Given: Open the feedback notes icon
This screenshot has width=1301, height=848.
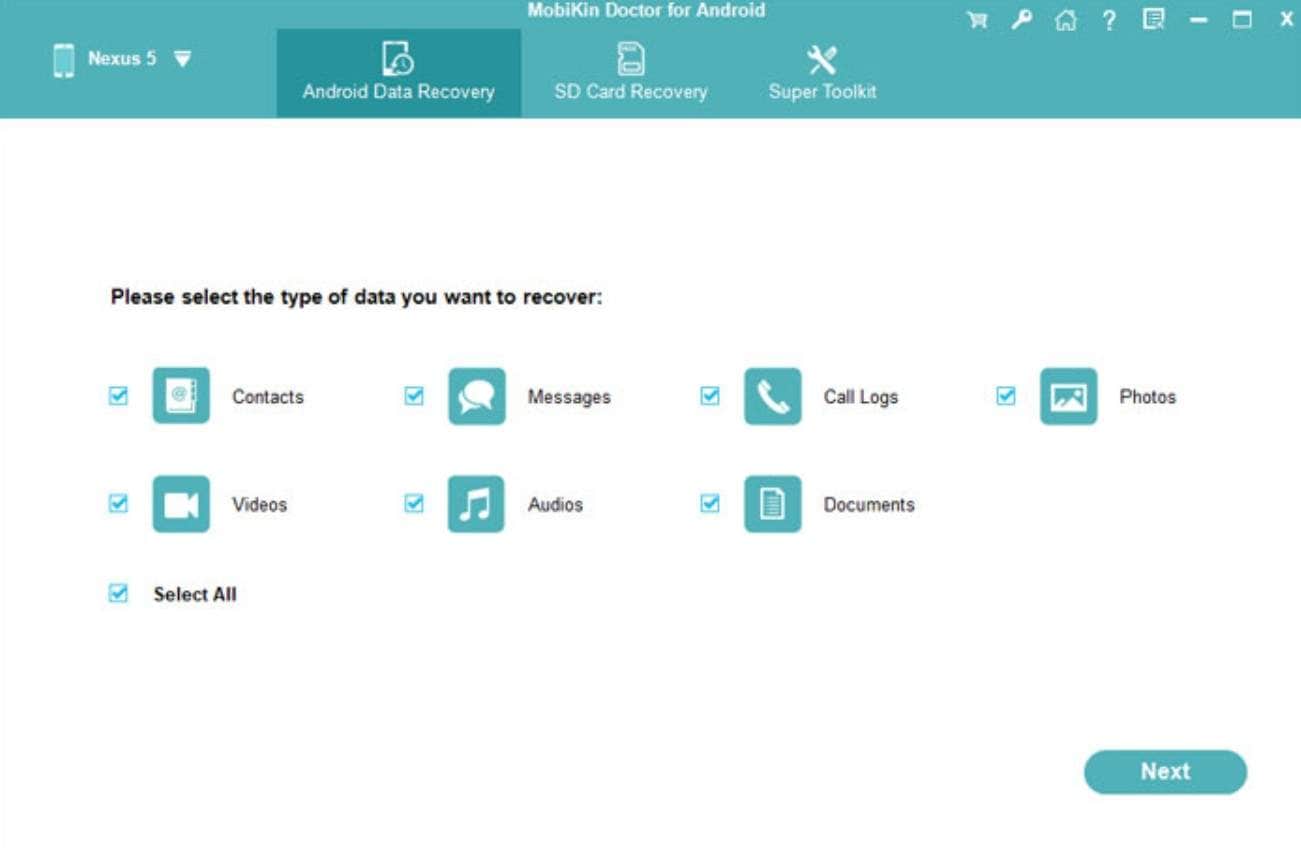Looking at the screenshot, I should coord(1154,19).
